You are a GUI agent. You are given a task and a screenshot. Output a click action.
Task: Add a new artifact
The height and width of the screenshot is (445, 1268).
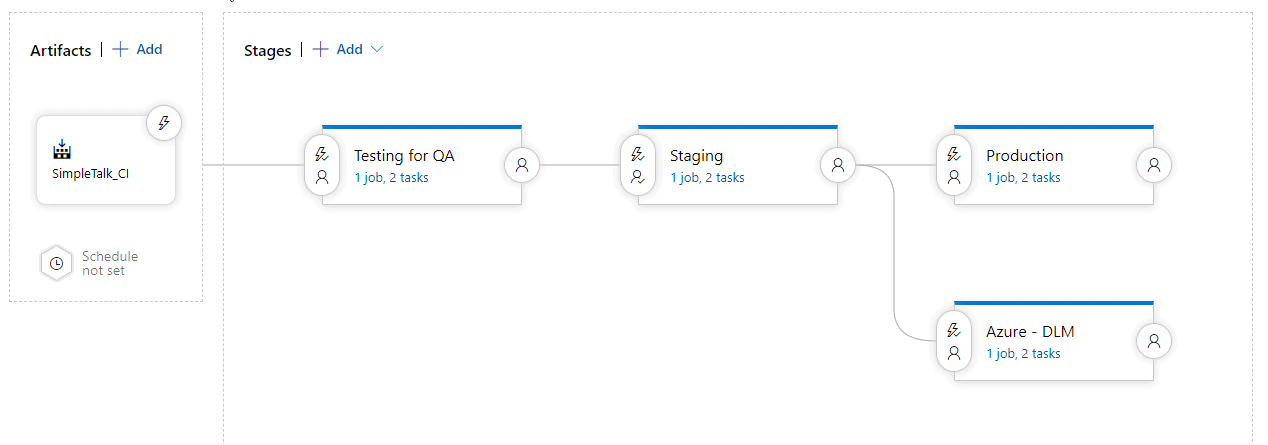click(x=137, y=49)
